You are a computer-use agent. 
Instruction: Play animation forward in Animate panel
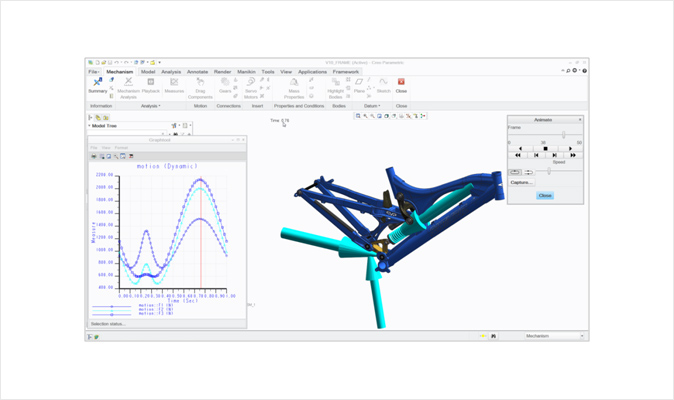point(570,149)
